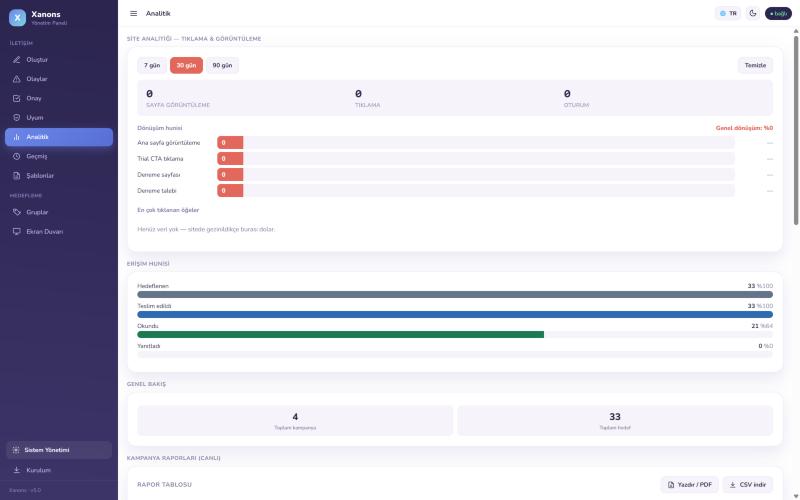The width and height of the screenshot is (800, 500).
Task: Click the Yazdır / PDF button
Action: [x=689, y=485]
